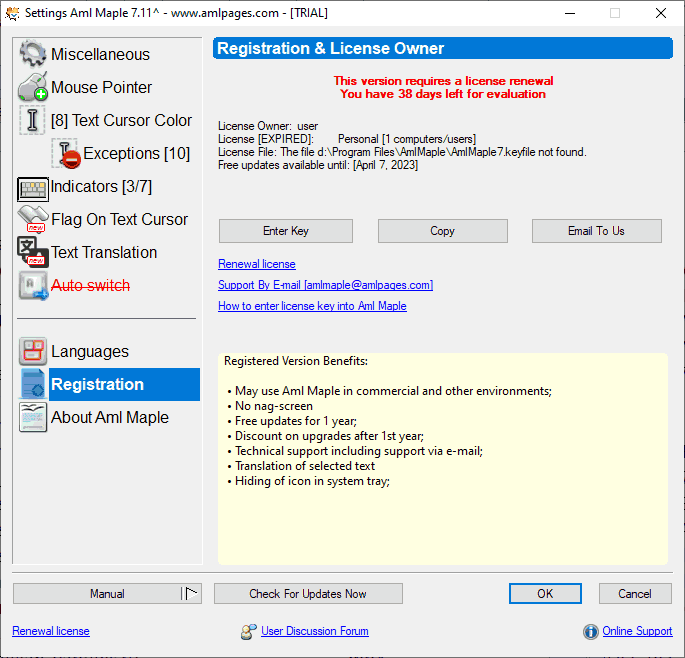685x658 pixels.
Task: Click the License File path text
Action: tap(402, 152)
